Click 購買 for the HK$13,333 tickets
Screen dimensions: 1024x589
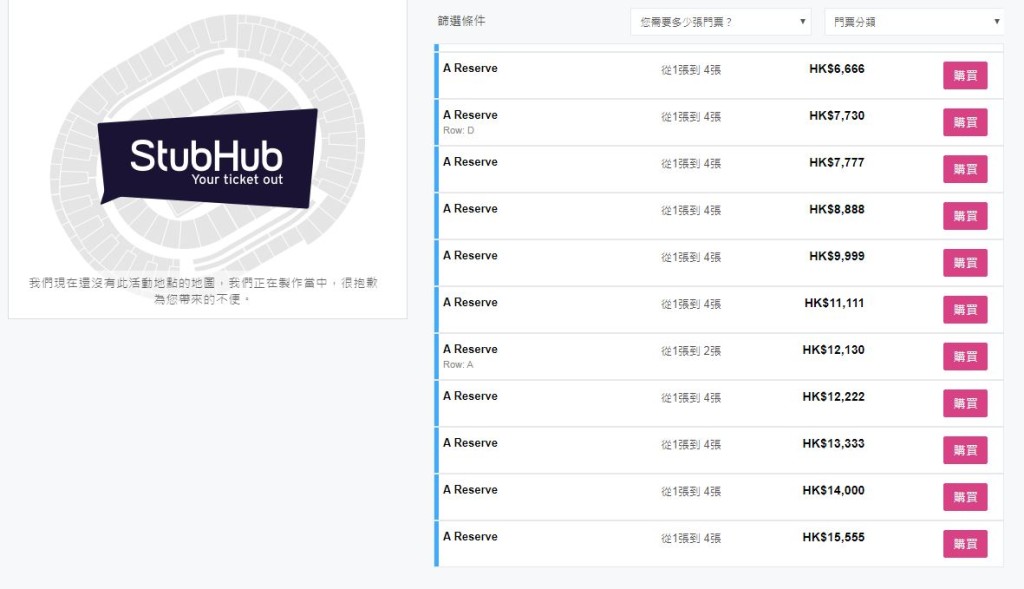[x=964, y=450]
